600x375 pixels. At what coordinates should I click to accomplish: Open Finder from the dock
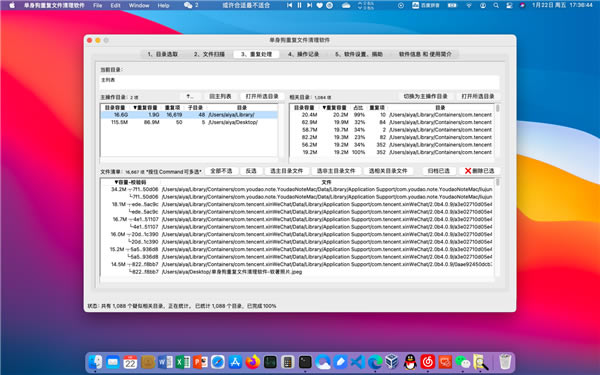pyautogui.click(x=95, y=362)
